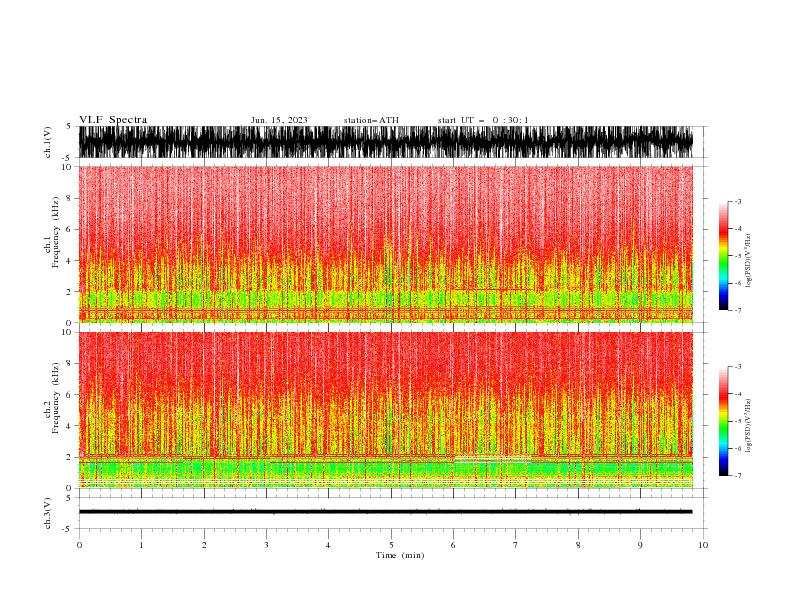Click the ch.2 "Frequency (kHz)" axis label
The image size is (792, 612).
tap(56, 397)
